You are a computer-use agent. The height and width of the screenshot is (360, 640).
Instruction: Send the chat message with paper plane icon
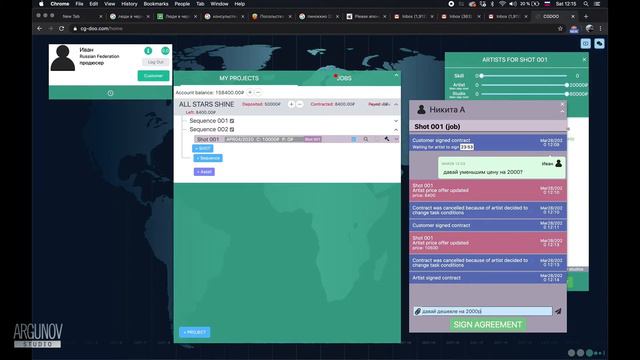[x=558, y=311]
